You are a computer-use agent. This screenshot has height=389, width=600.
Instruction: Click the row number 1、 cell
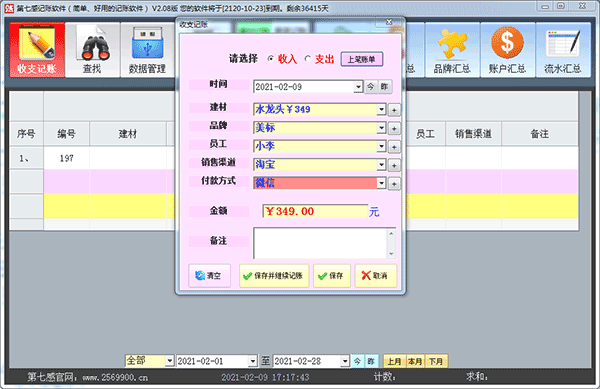[26, 158]
